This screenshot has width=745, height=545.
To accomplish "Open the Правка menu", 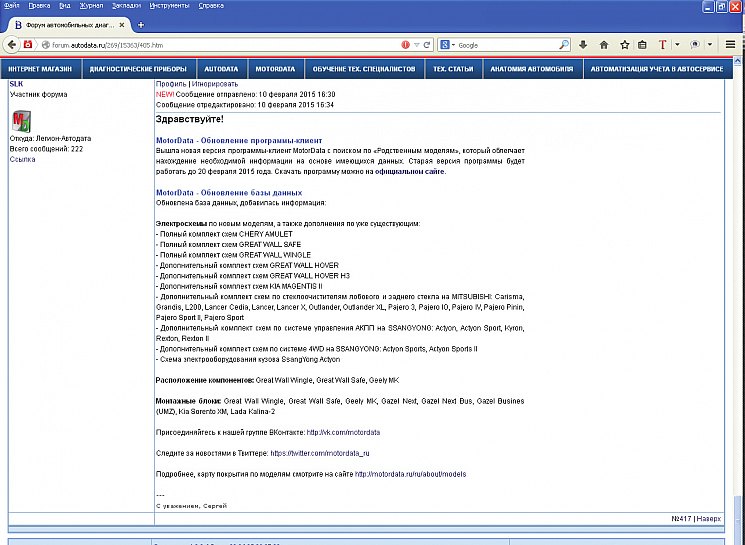I will [39, 6].
